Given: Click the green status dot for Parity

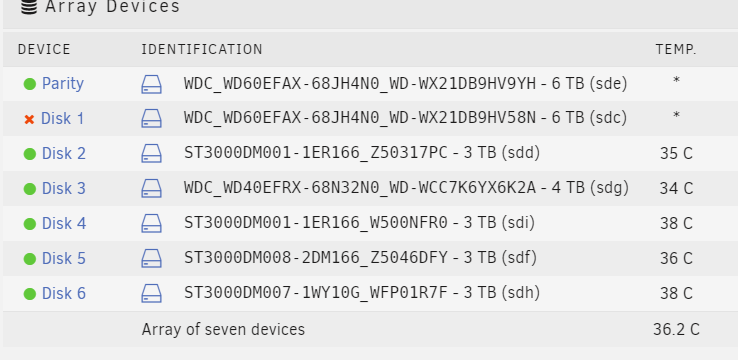Looking at the screenshot, I should click(x=30, y=84).
